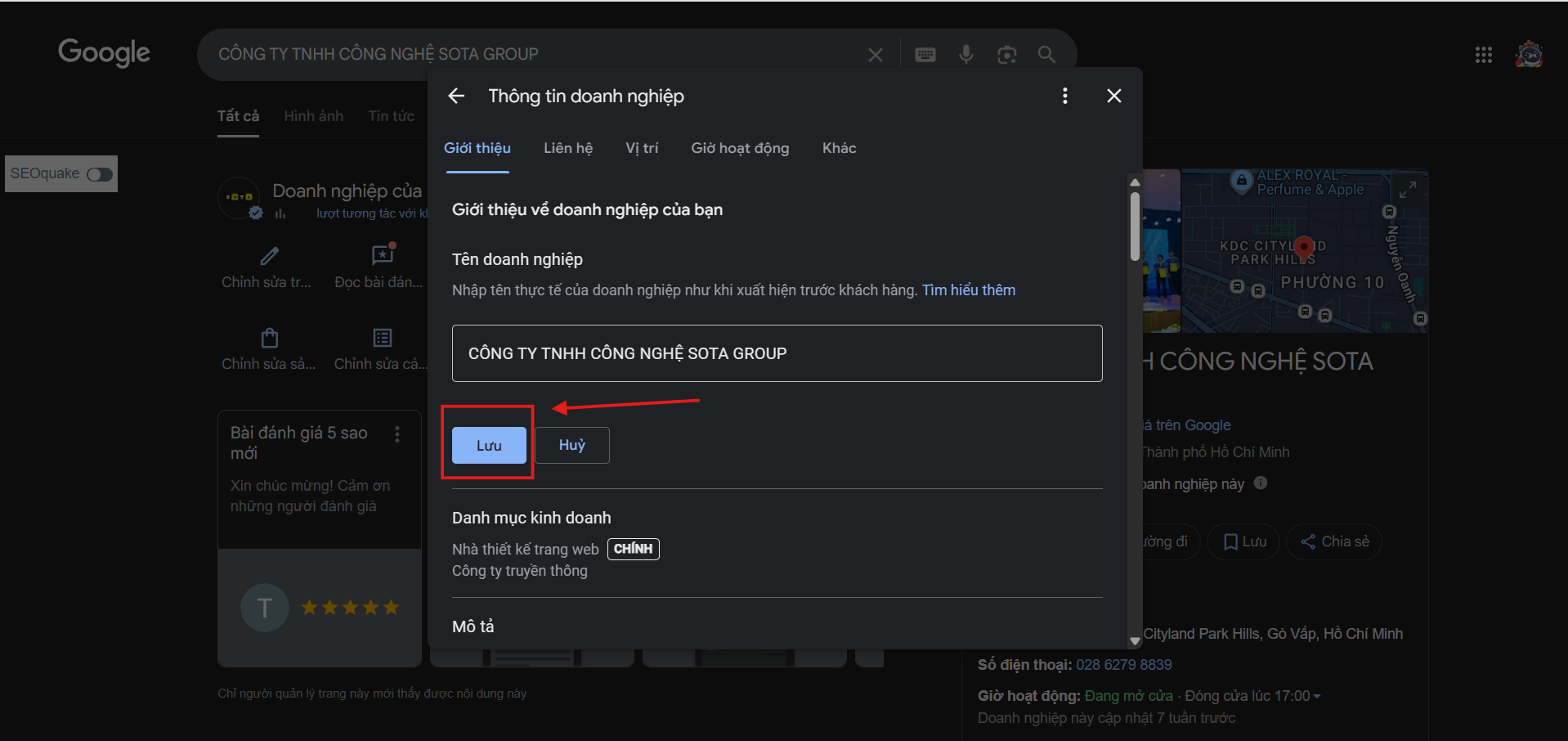Toggle the SEOquake switch
Screen dimensions: 1568x741
[100, 174]
